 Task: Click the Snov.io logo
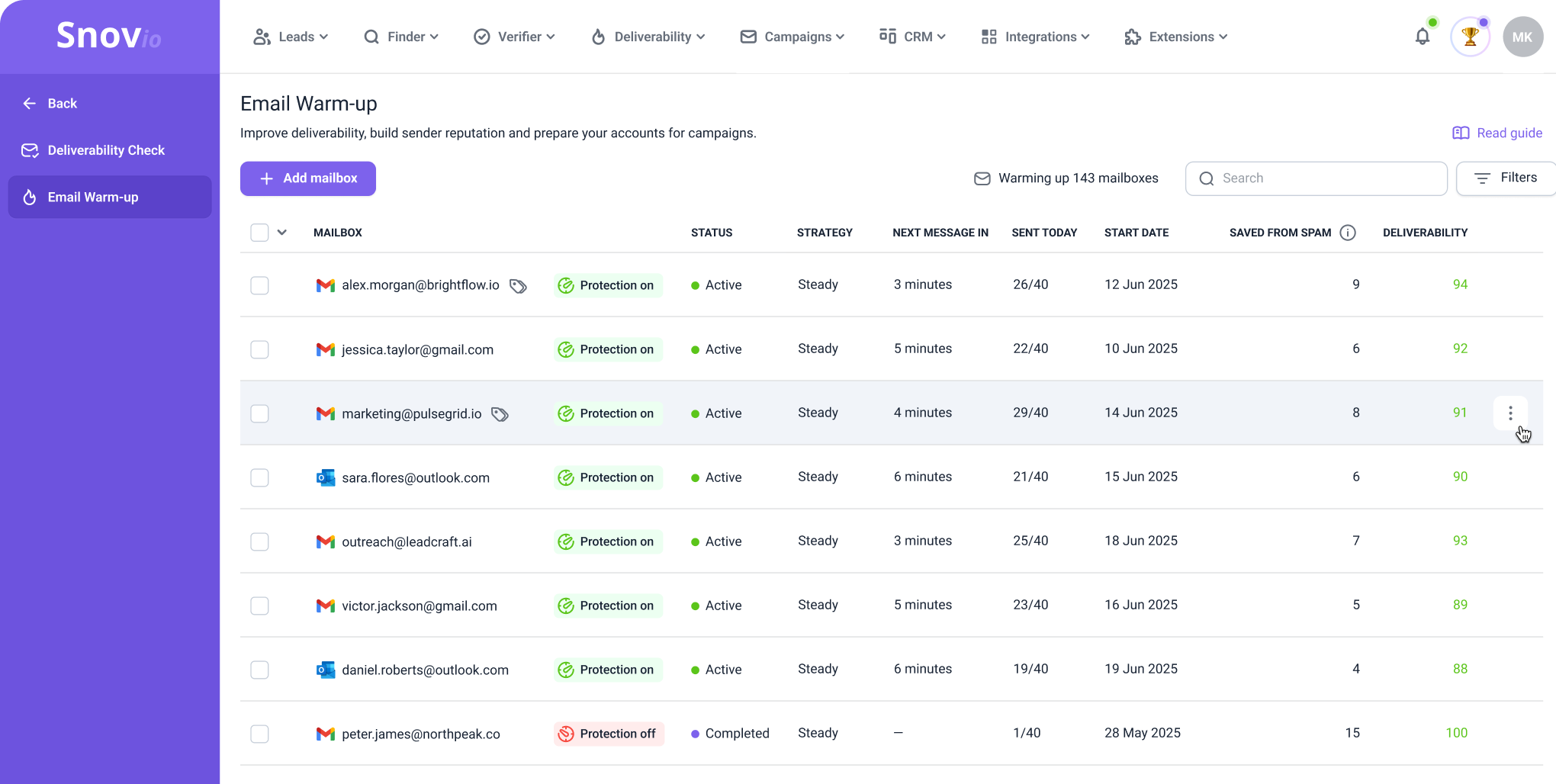pyautogui.click(x=109, y=36)
